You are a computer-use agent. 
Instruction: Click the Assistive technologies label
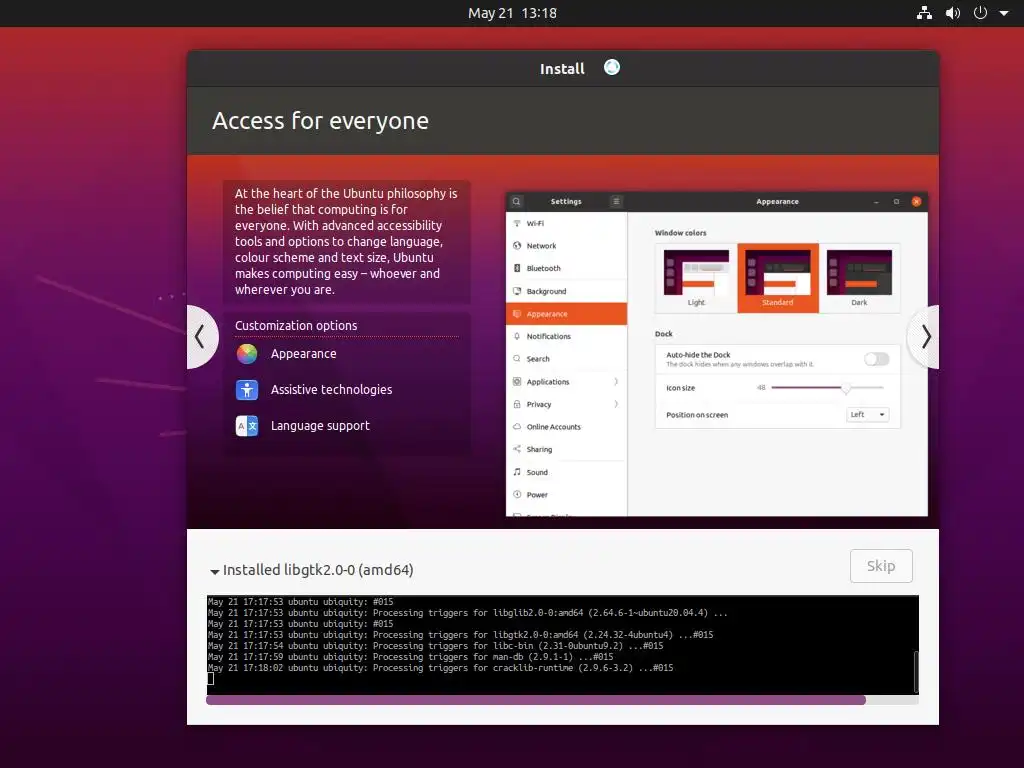click(332, 389)
